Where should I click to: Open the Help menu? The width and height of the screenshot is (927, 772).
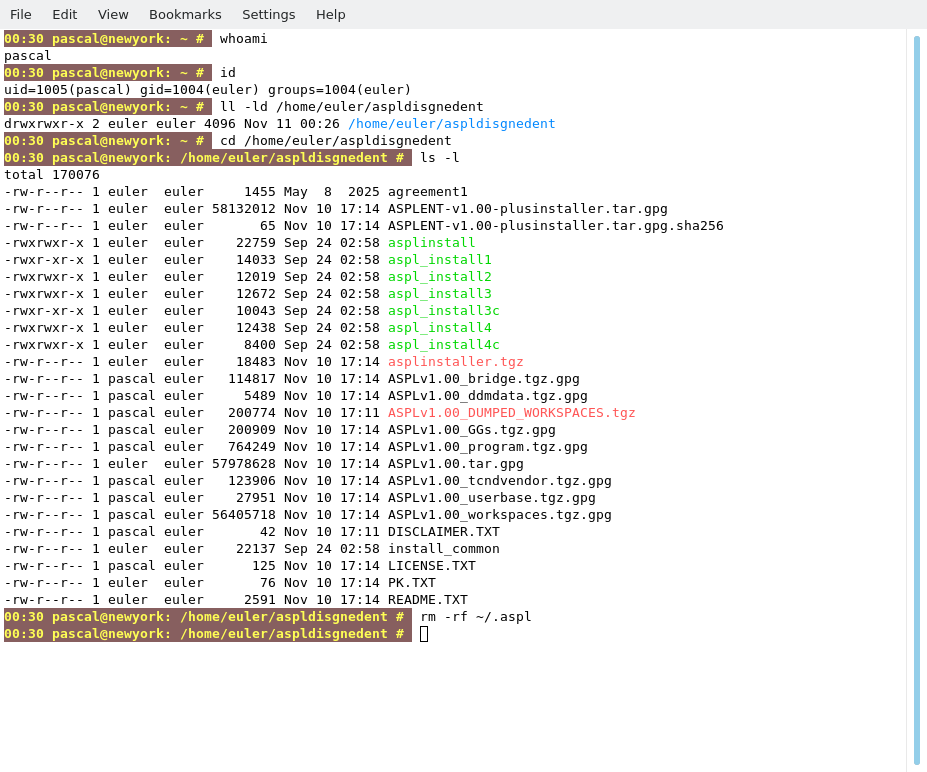click(330, 14)
